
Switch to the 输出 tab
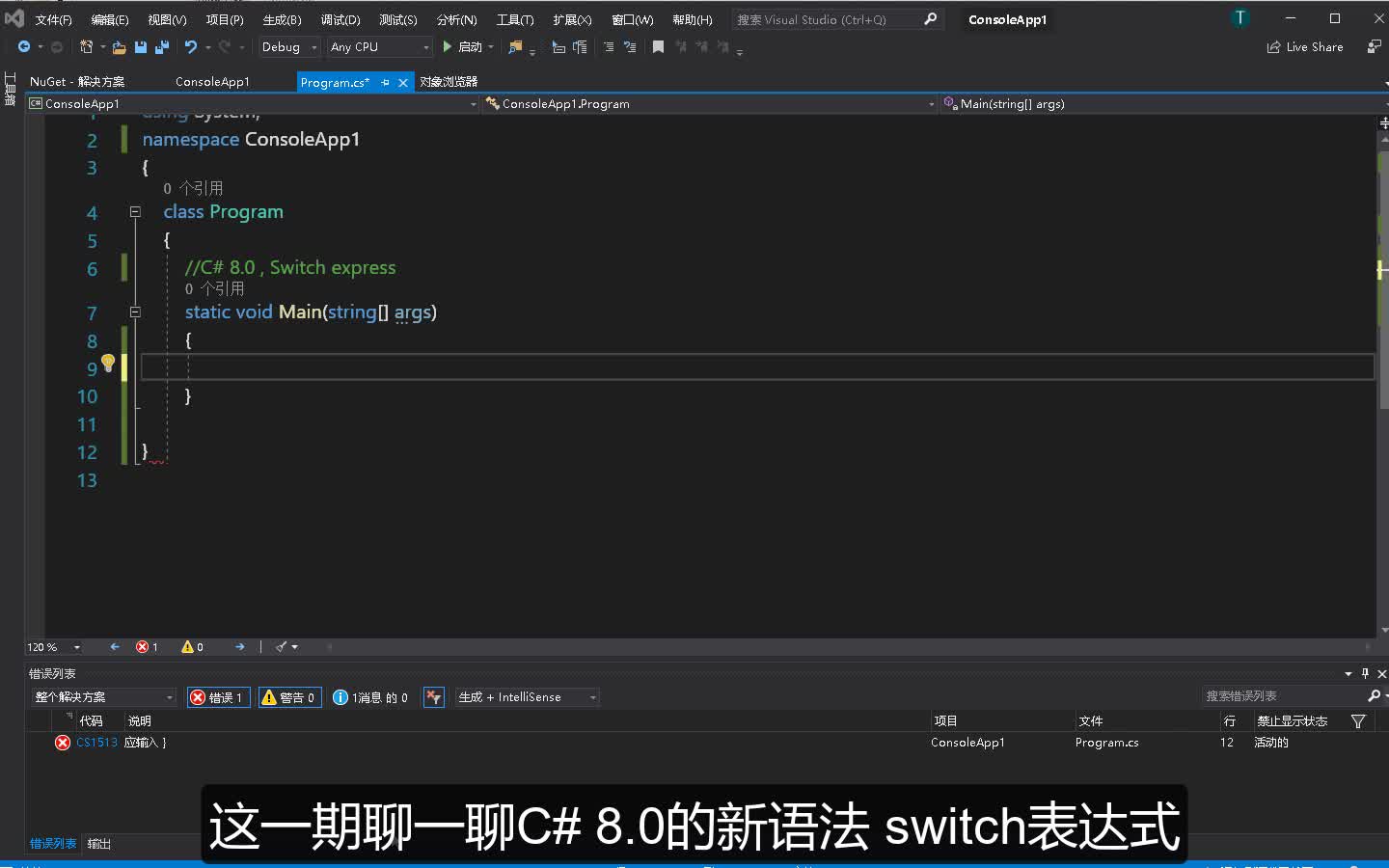[x=98, y=844]
